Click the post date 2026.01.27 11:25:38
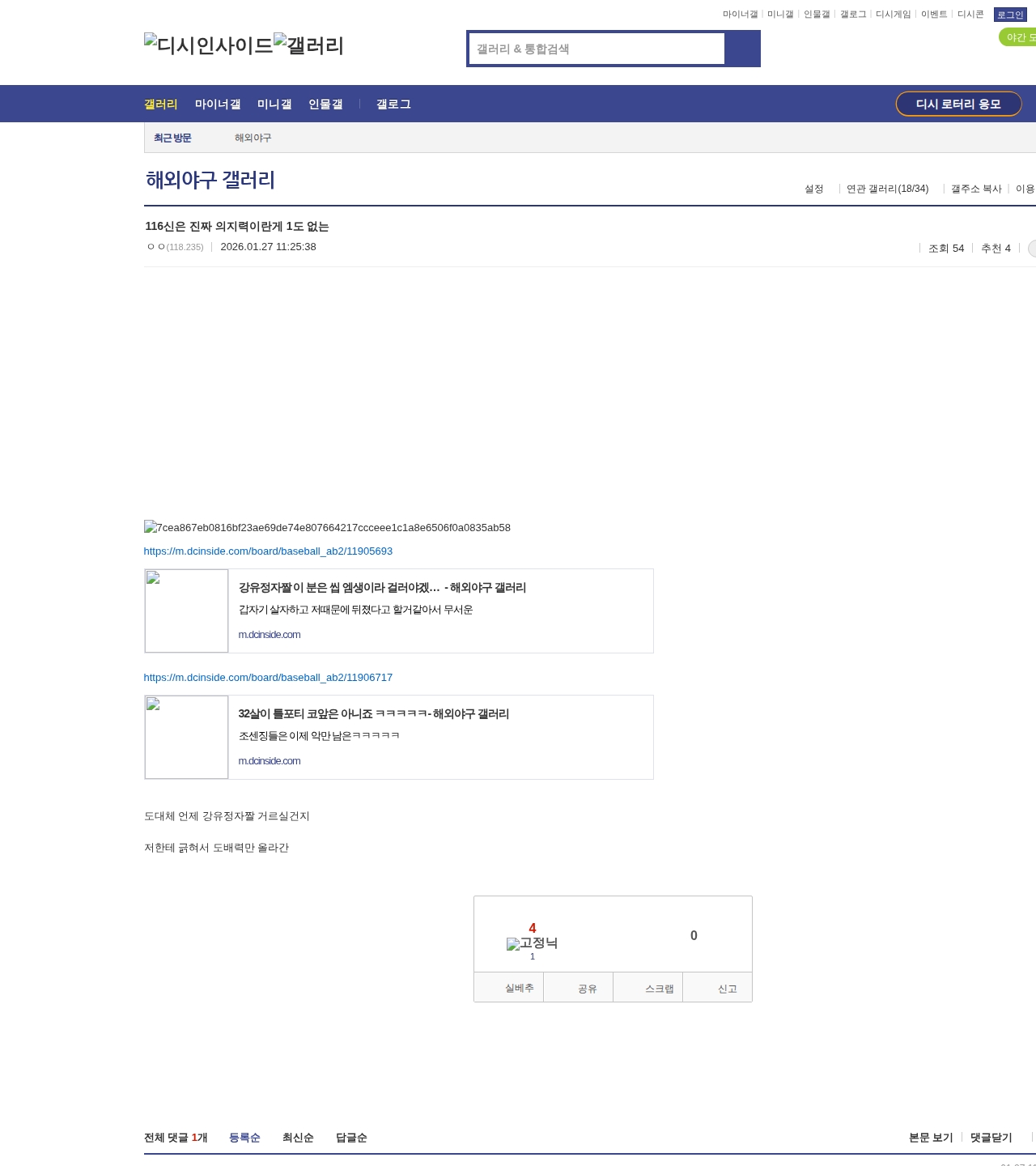The image size is (1036, 1166). (268, 247)
